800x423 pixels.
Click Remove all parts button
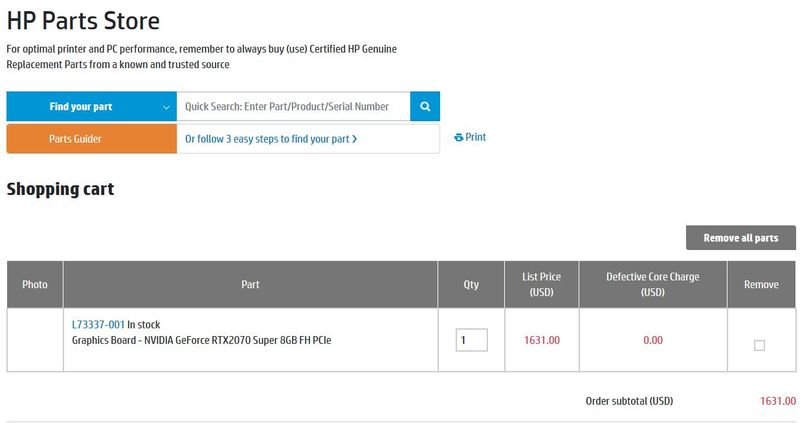(741, 238)
